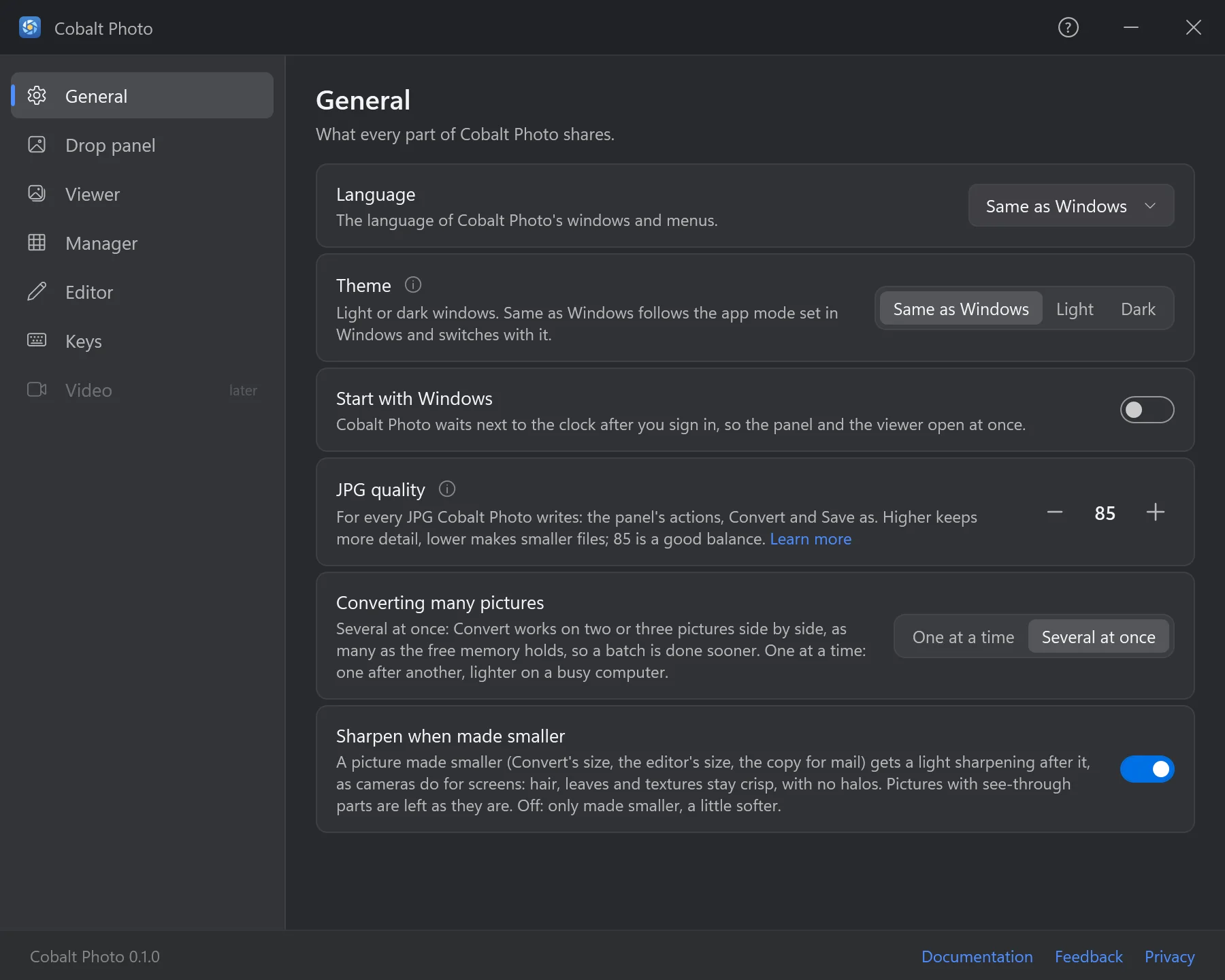1225x980 pixels.
Task: Click the Viewer sidebar icon
Action: pos(37,193)
